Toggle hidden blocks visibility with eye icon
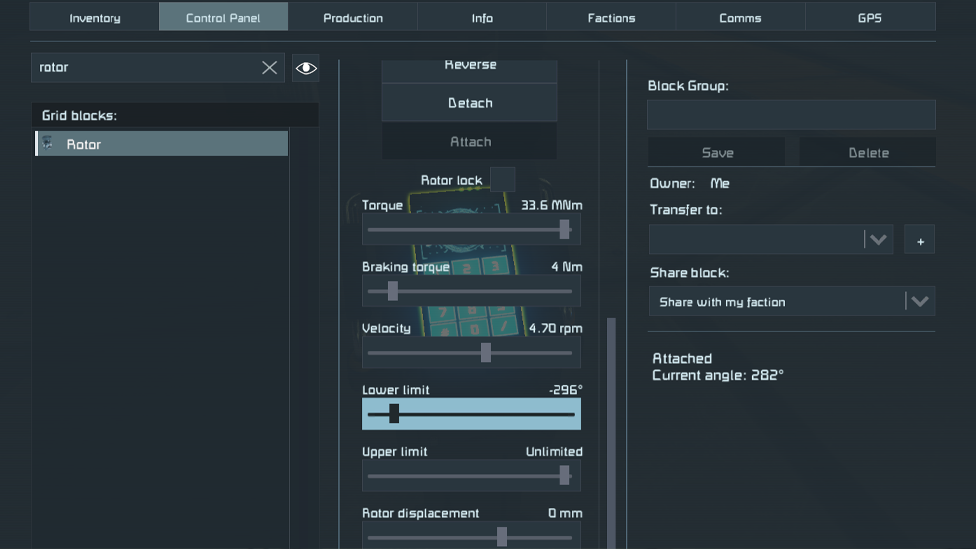The width and height of the screenshot is (976, 549). (306, 68)
